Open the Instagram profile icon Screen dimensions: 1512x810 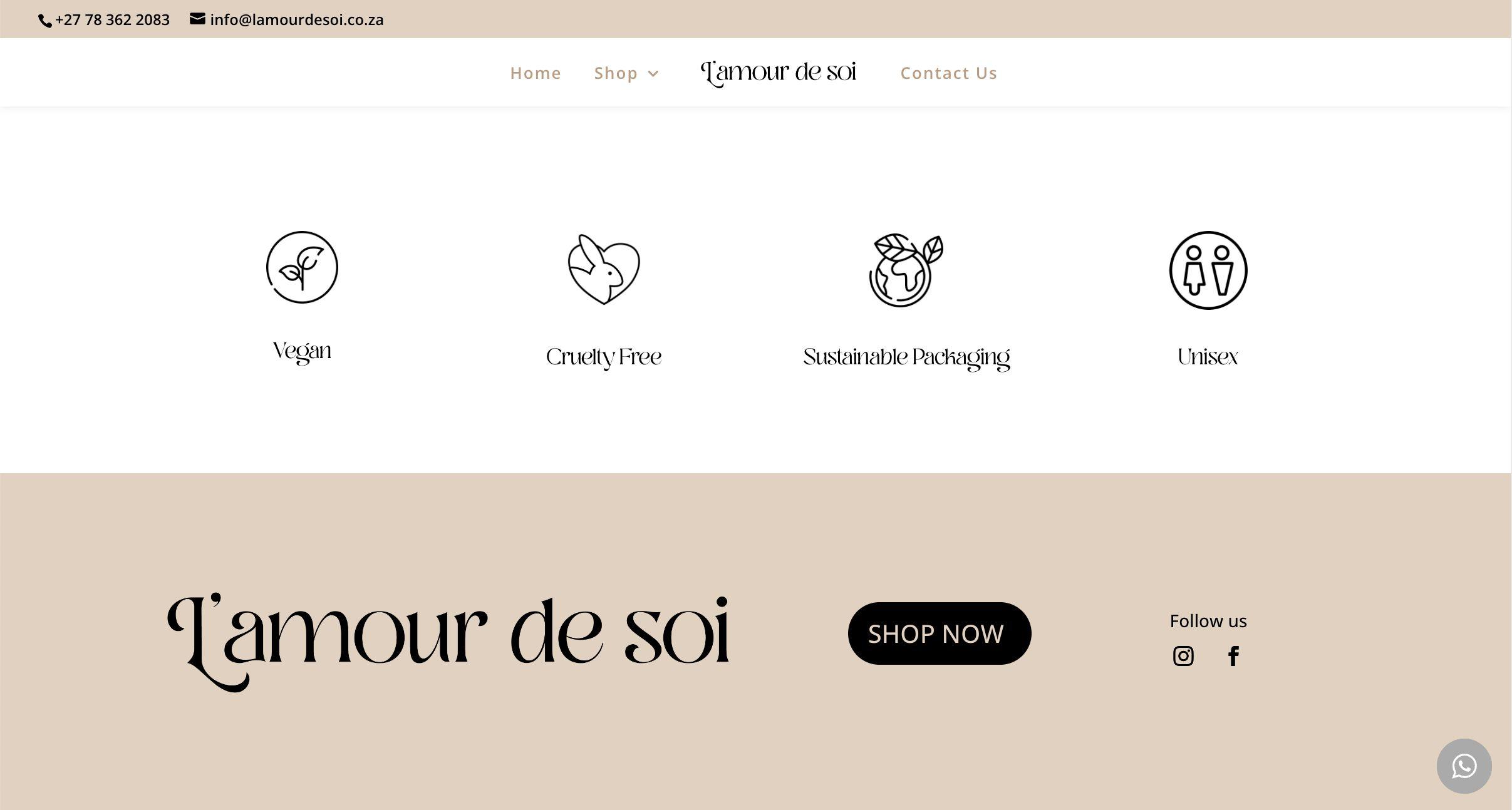click(1183, 656)
